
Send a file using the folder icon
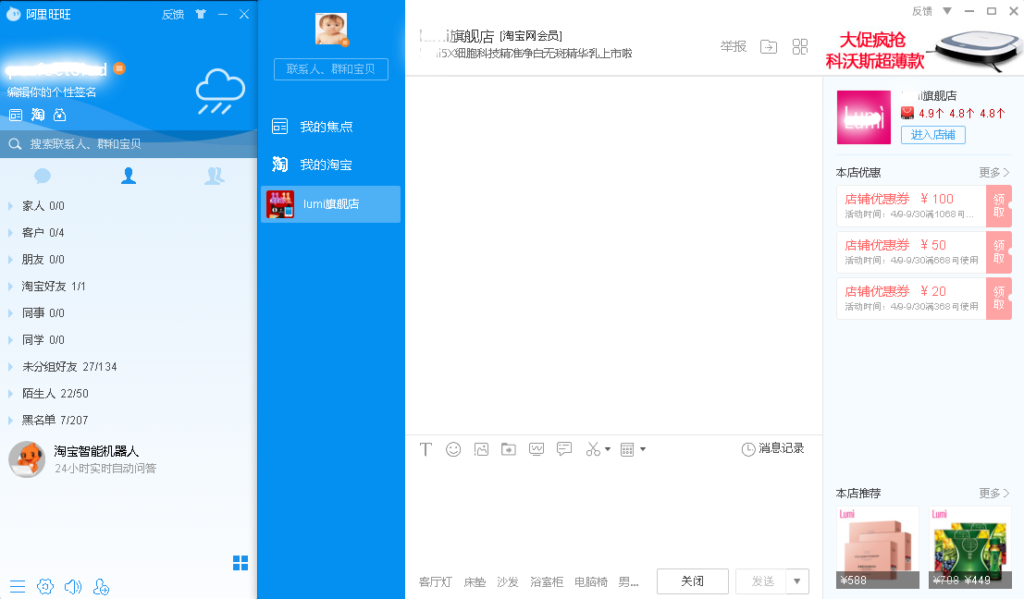point(509,449)
